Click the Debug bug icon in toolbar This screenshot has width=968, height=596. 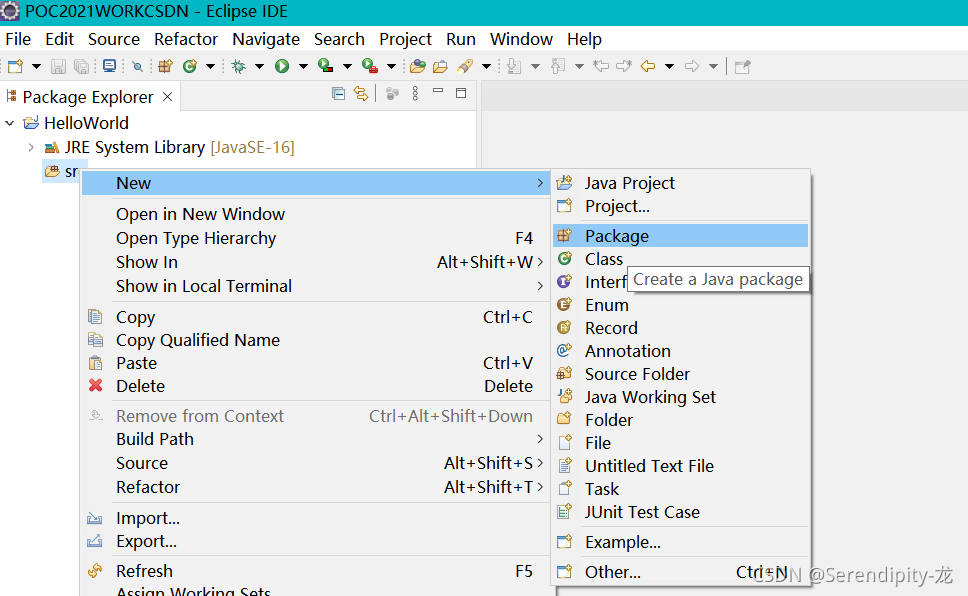point(238,66)
